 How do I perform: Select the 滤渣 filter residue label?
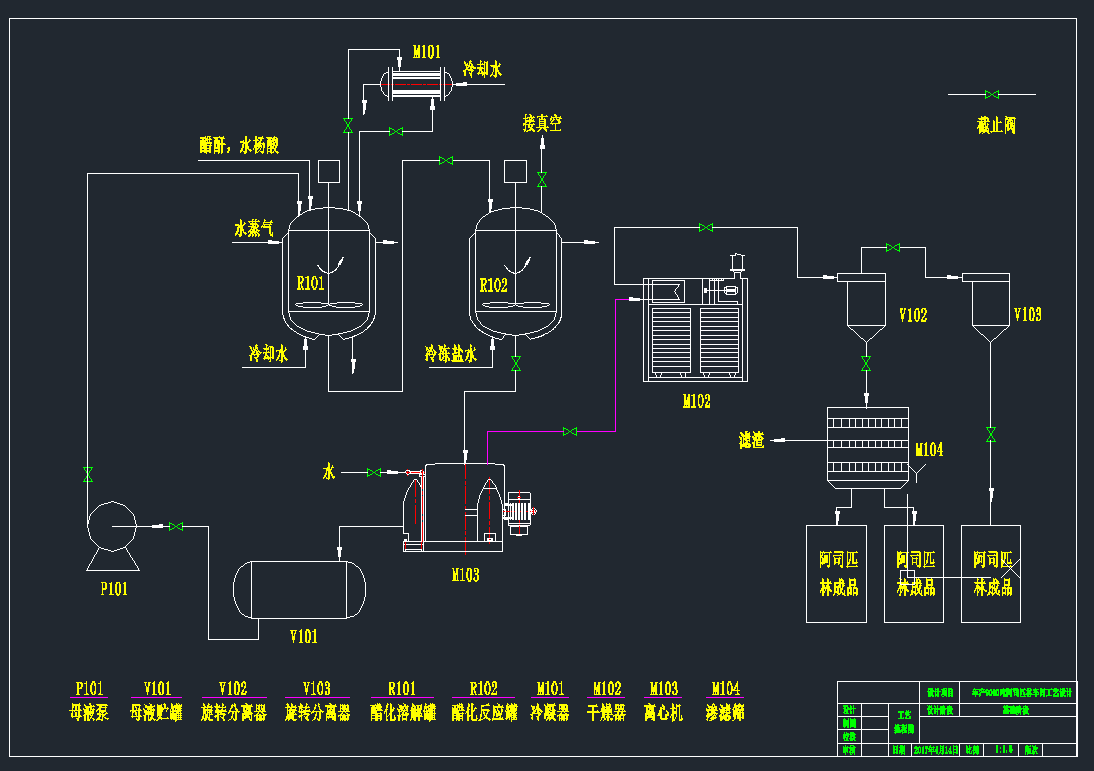point(752,439)
